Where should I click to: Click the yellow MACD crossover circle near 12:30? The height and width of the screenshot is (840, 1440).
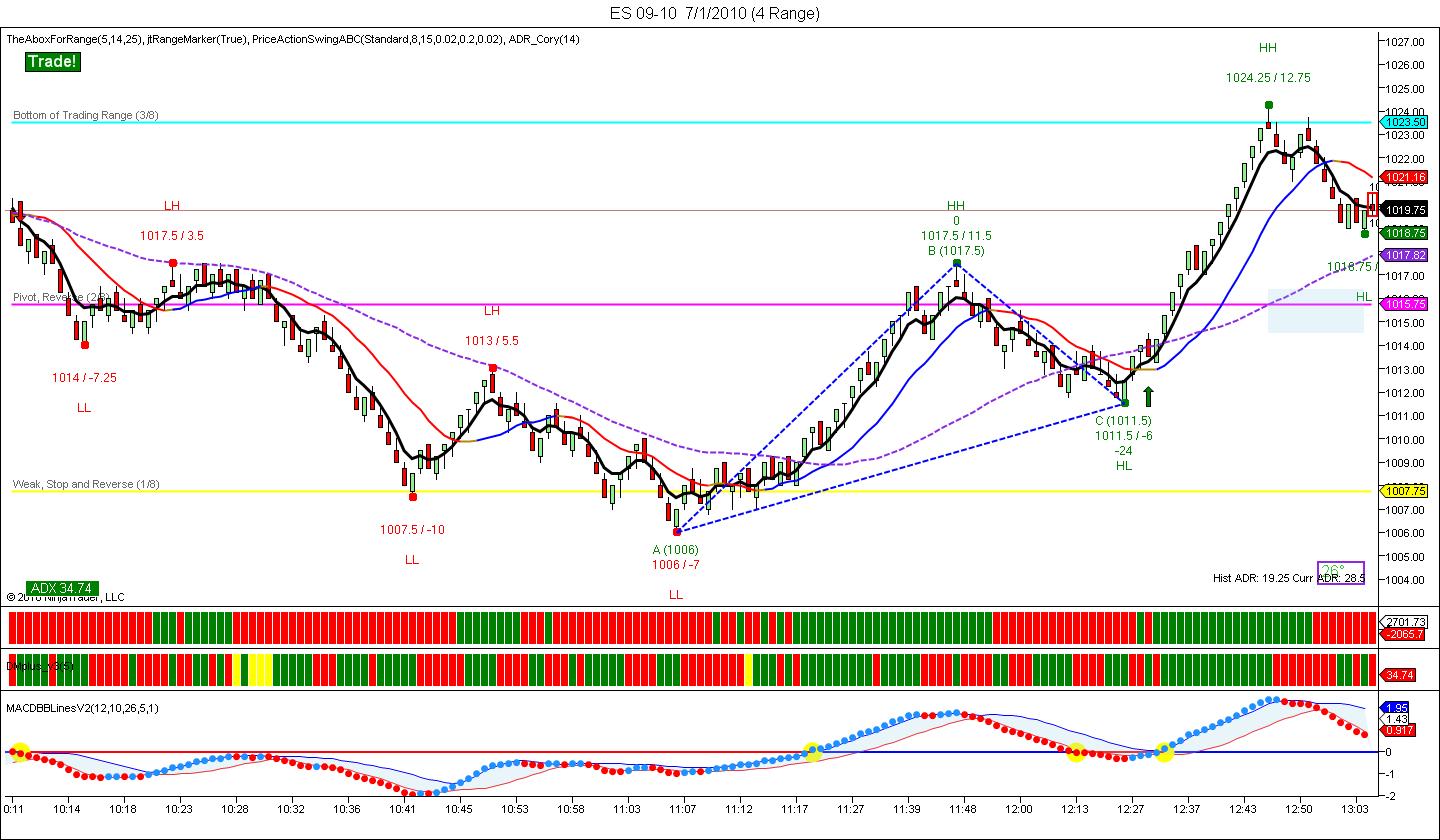click(1164, 752)
